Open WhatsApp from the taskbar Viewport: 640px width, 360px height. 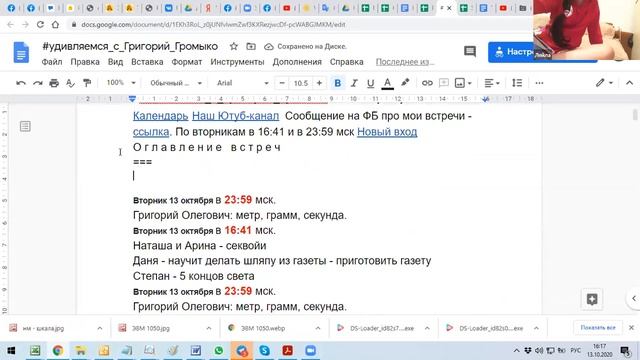(219, 351)
